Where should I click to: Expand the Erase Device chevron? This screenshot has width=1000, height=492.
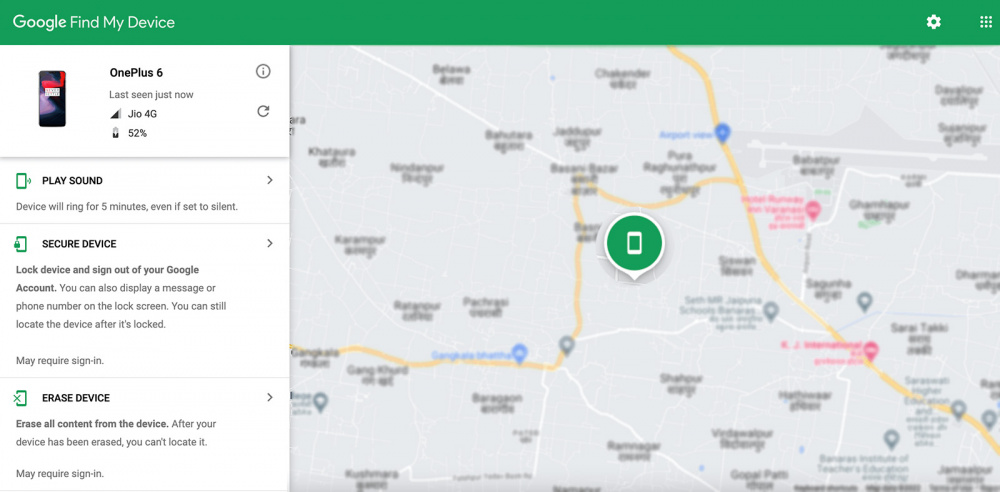(x=270, y=398)
